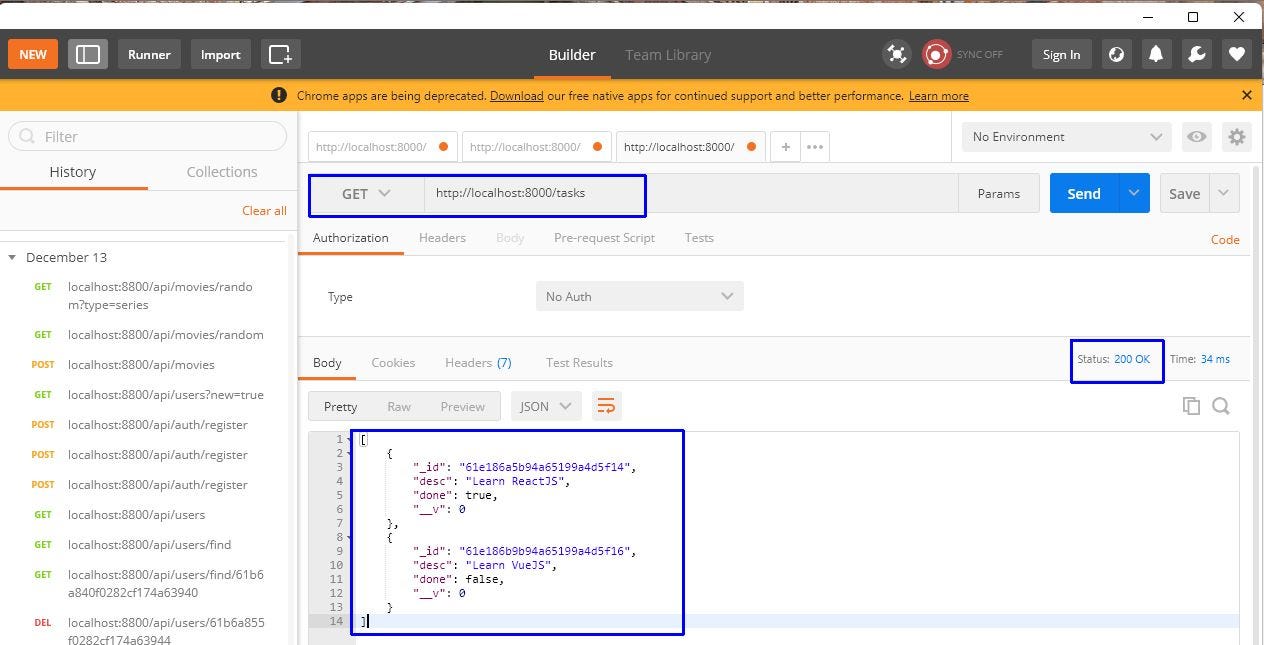Open notifications bell icon
The image size is (1264, 645).
coord(1156,54)
